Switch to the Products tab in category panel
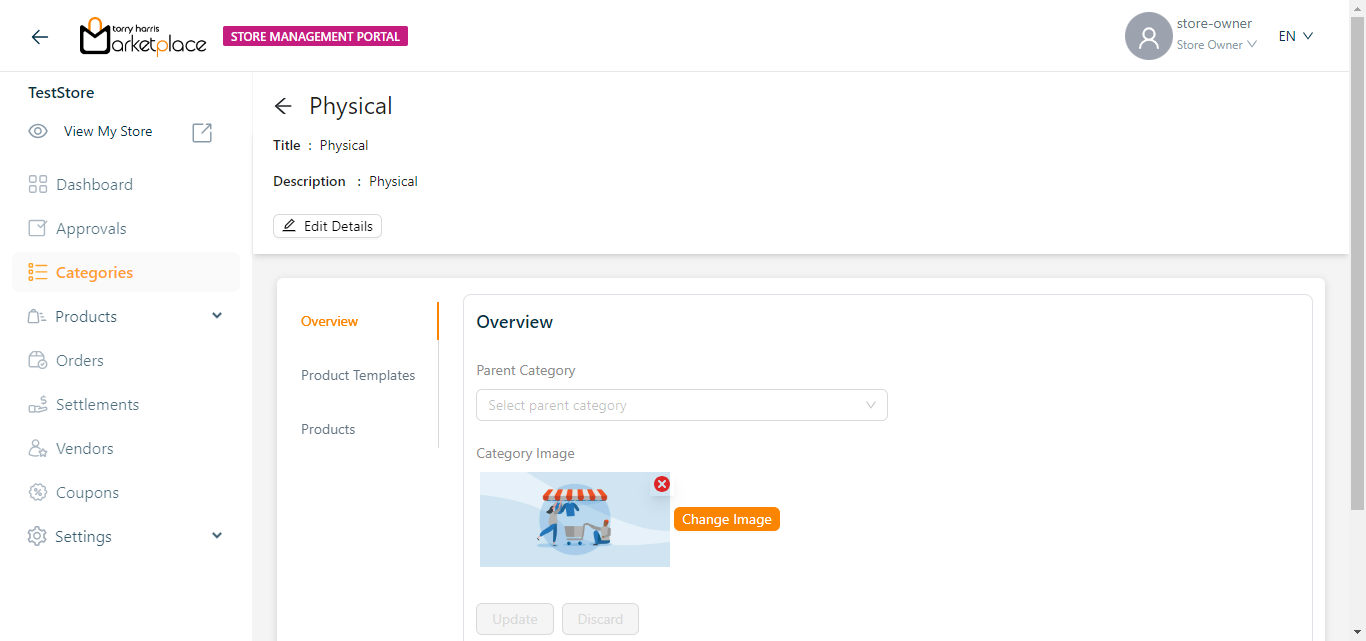Image resolution: width=1366 pixels, height=641 pixels. pyautogui.click(x=328, y=429)
